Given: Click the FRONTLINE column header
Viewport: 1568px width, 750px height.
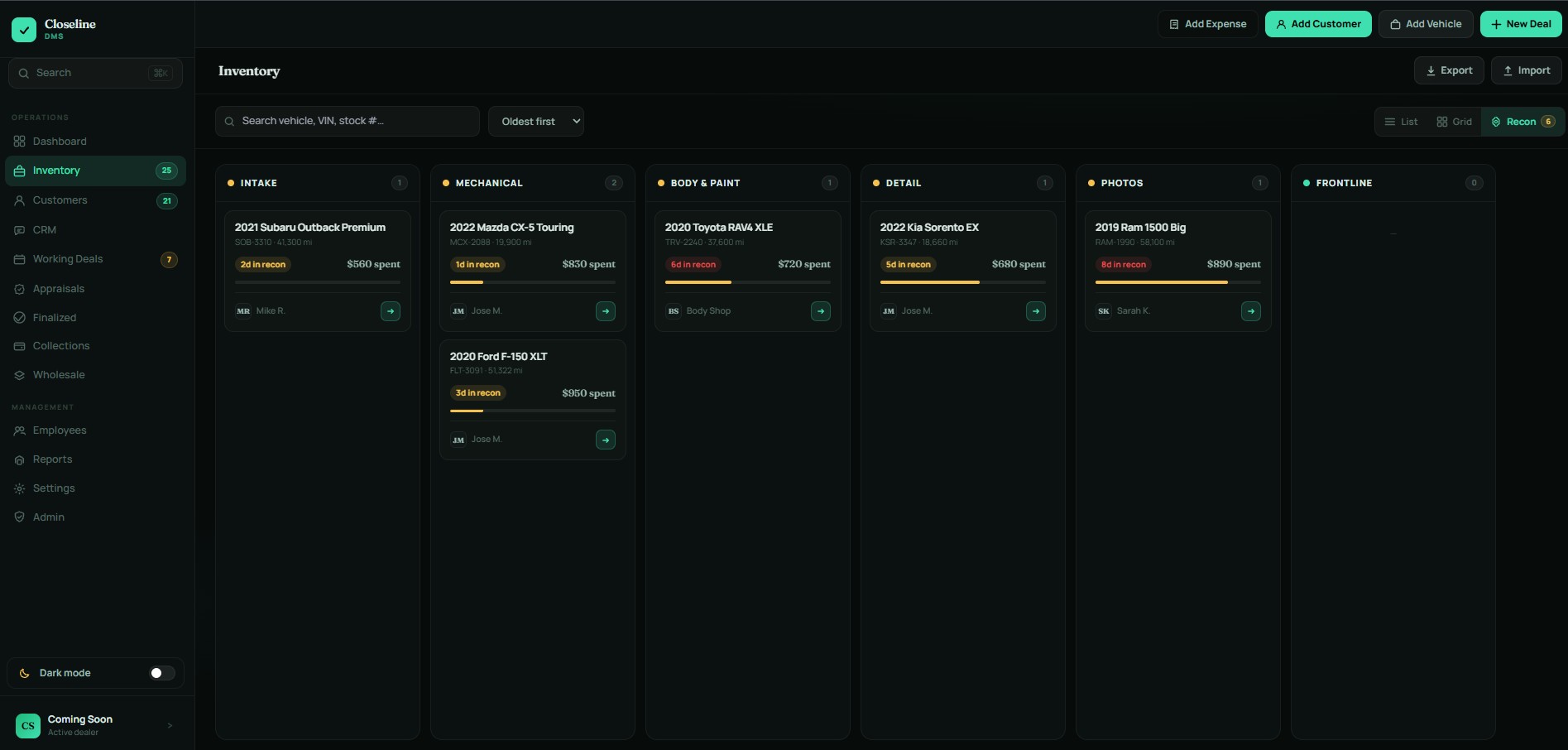Looking at the screenshot, I should pos(1393,183).
